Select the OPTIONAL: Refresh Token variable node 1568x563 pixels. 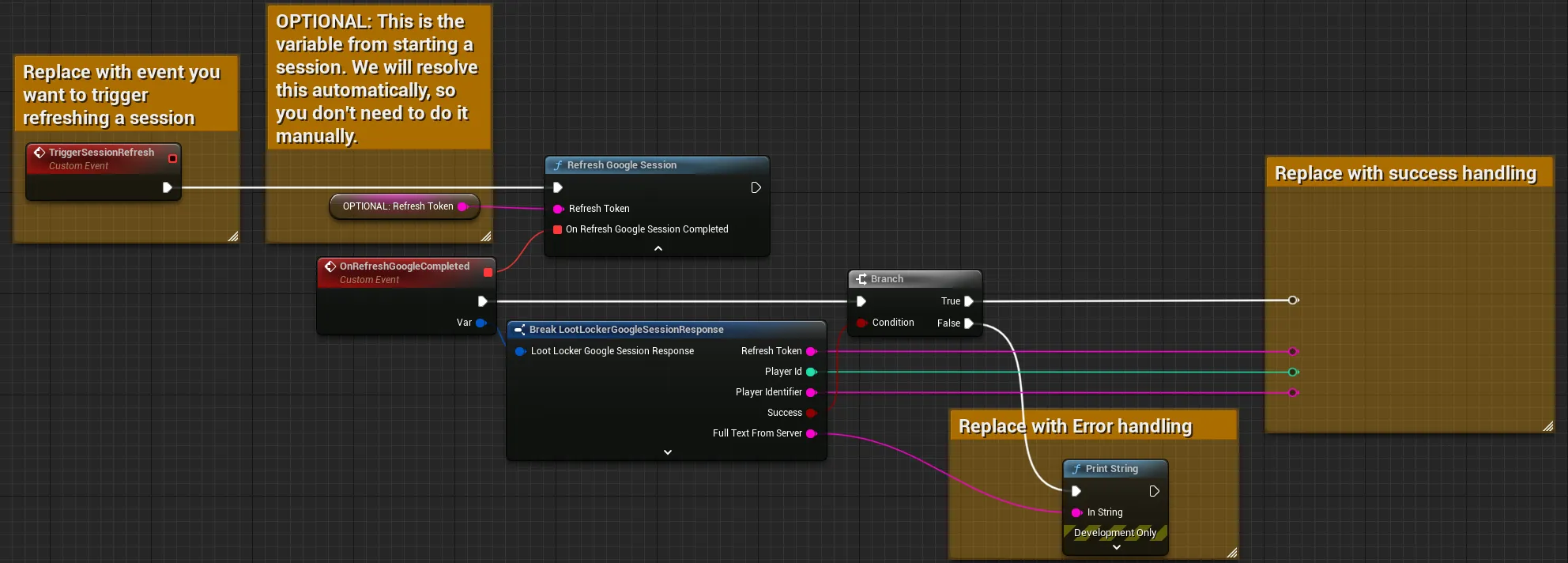click(405, 206)
